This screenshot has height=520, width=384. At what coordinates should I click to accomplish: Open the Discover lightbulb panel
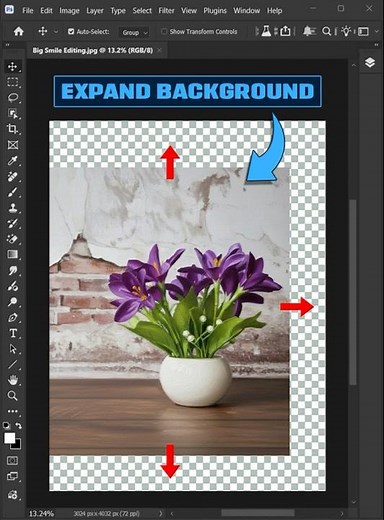(x=346, y=31)
